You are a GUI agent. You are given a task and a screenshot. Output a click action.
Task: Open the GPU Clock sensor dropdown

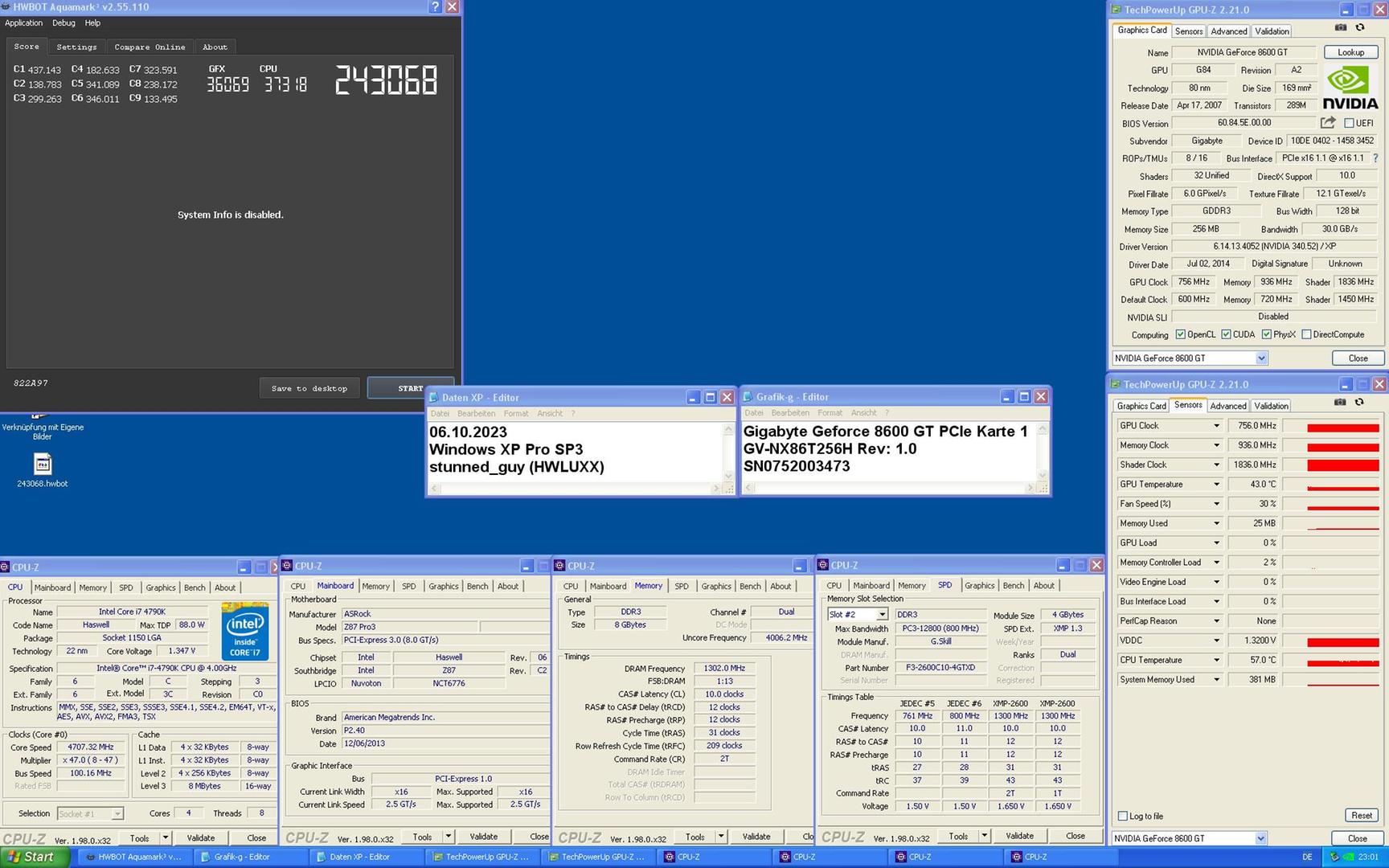(1216, 426)
